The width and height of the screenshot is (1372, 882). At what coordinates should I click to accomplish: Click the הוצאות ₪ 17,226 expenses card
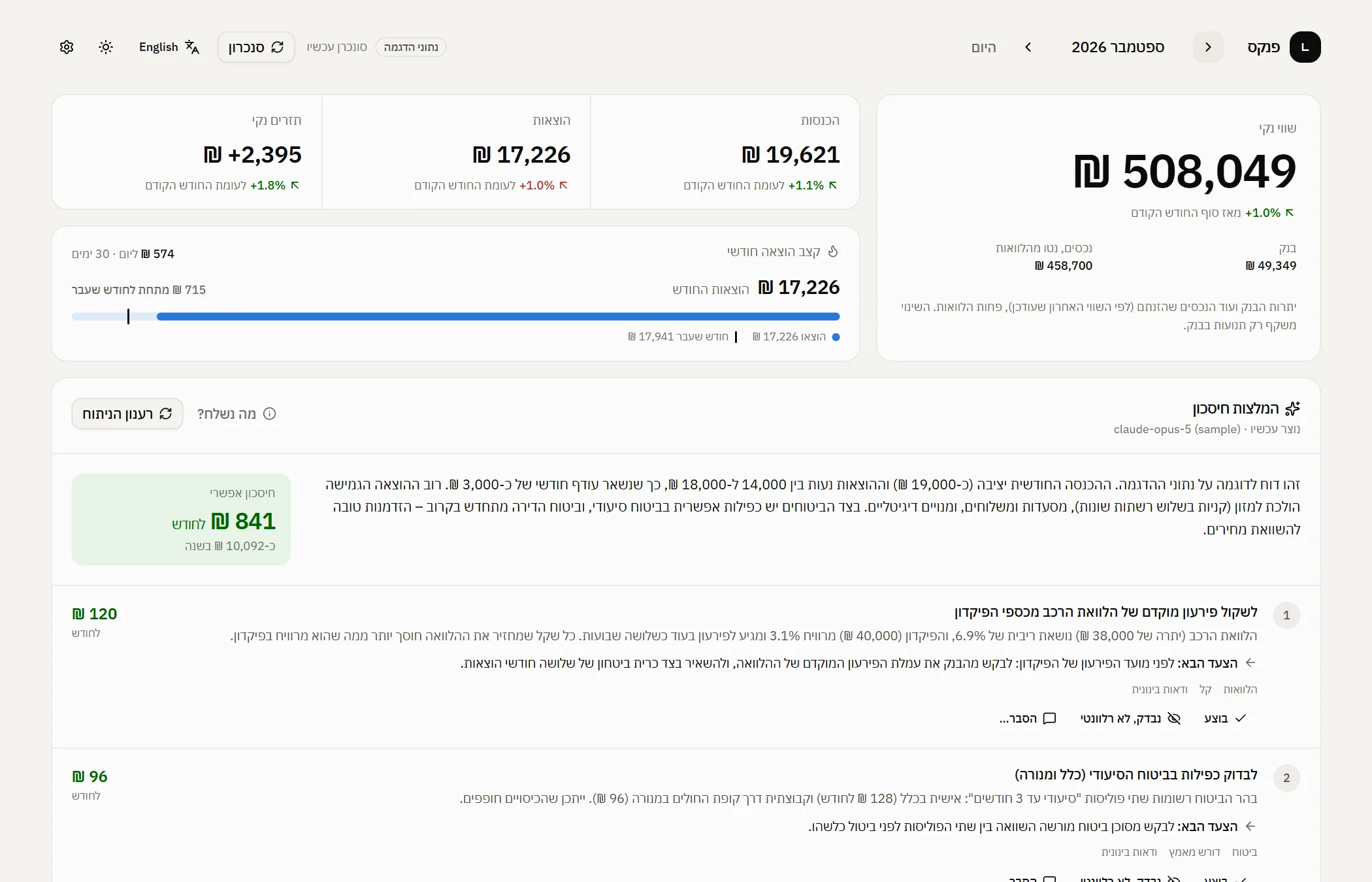click(x=456, y=152)
